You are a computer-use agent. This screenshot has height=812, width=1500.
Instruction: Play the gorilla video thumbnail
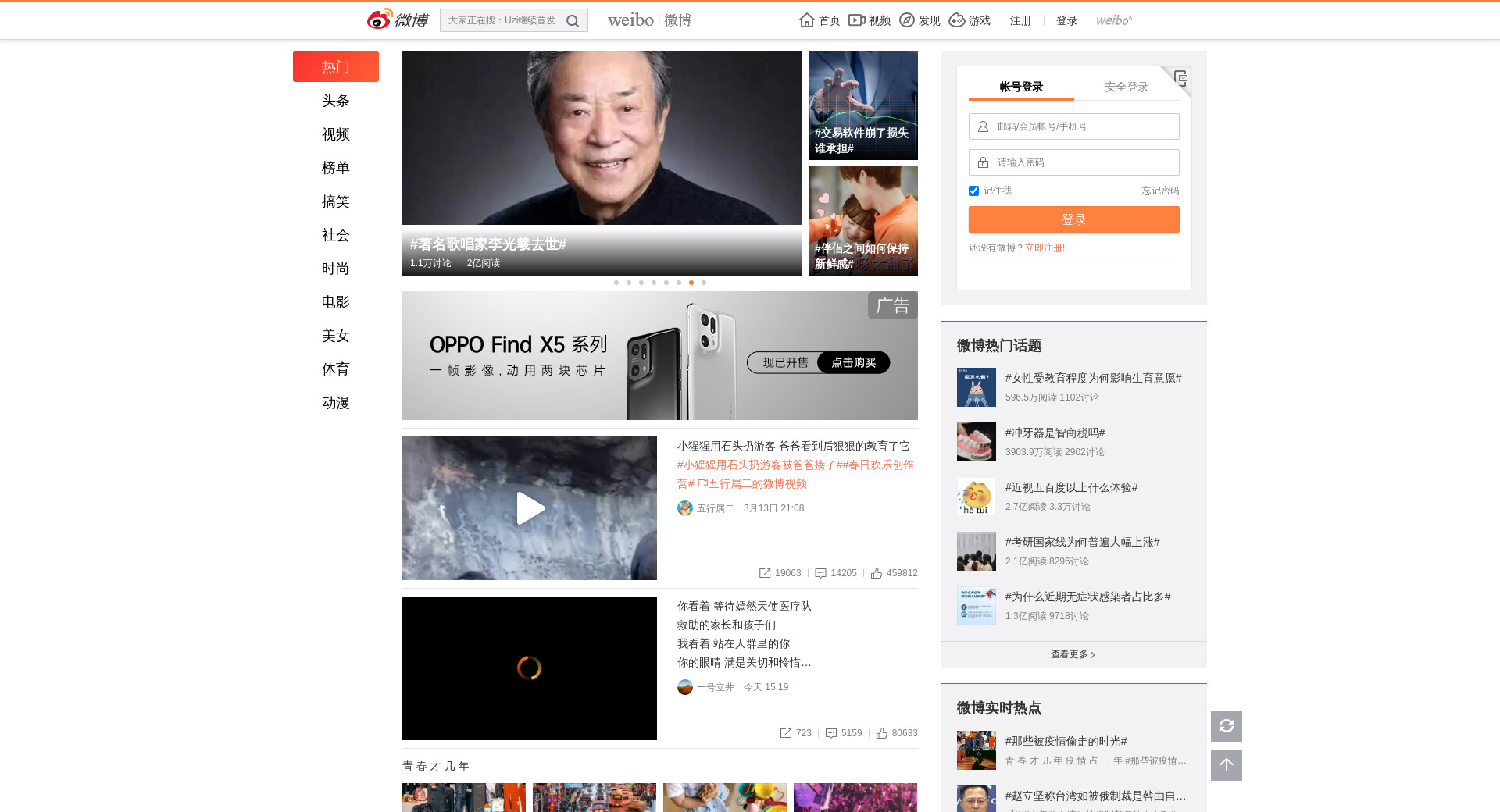point(530,508)
